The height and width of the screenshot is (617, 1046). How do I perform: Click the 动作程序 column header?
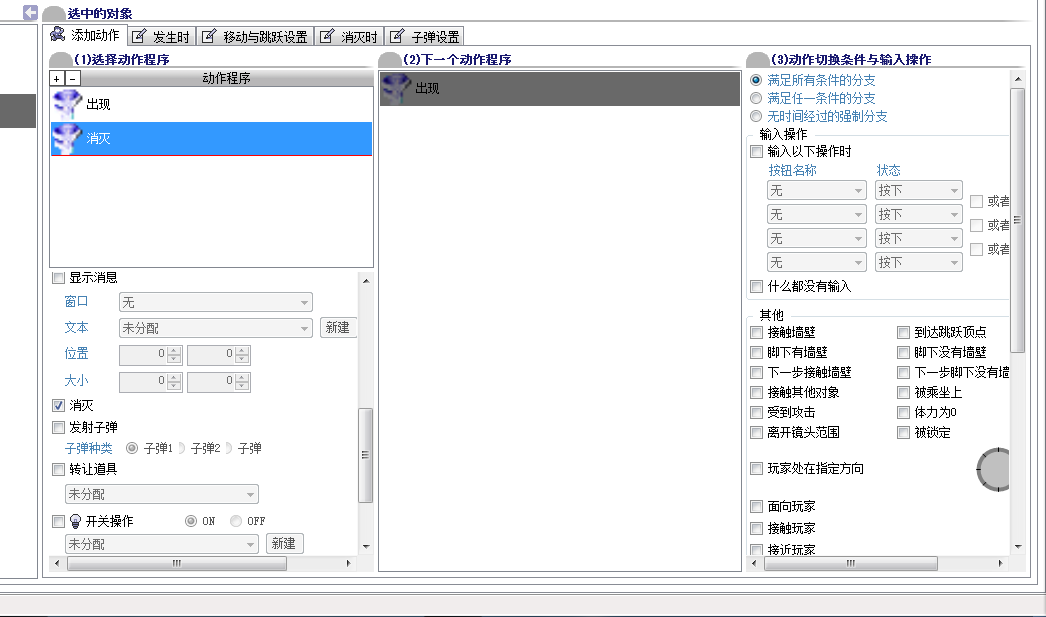[x=227, y=78]
